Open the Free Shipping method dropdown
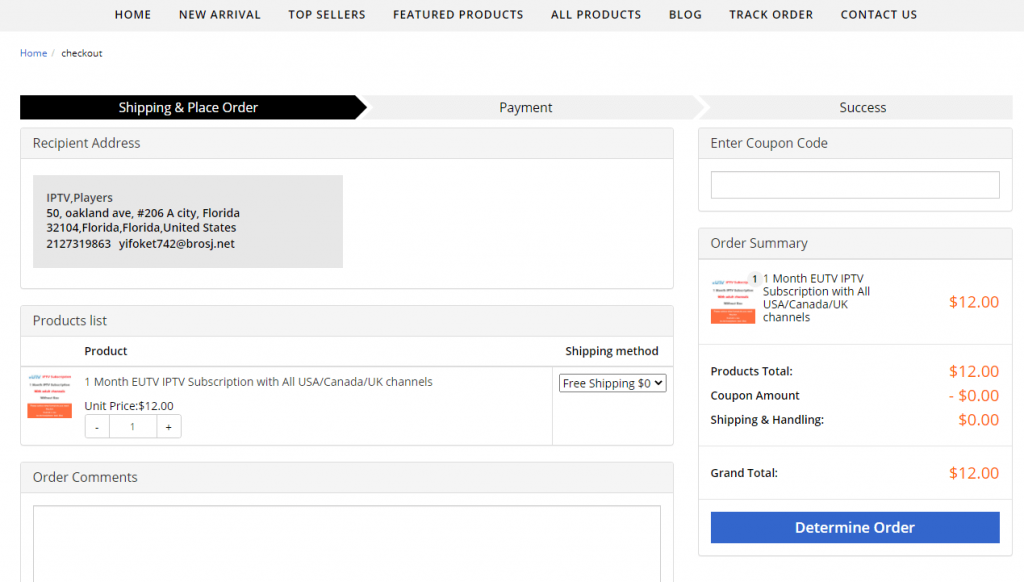This screenshot has height=582, width=1024. tap(613, 383)
